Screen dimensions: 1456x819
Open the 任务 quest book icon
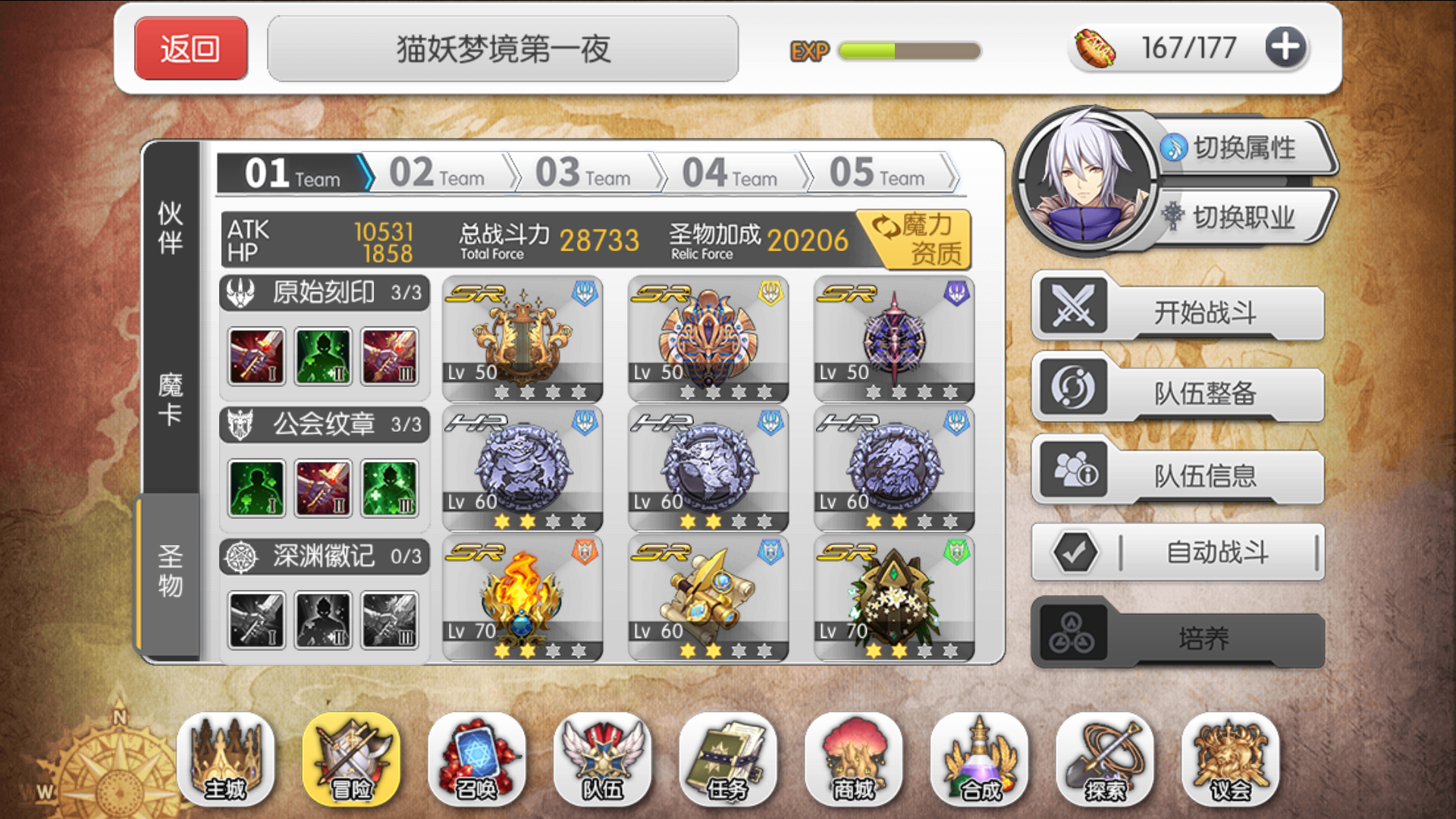(728, 759)
